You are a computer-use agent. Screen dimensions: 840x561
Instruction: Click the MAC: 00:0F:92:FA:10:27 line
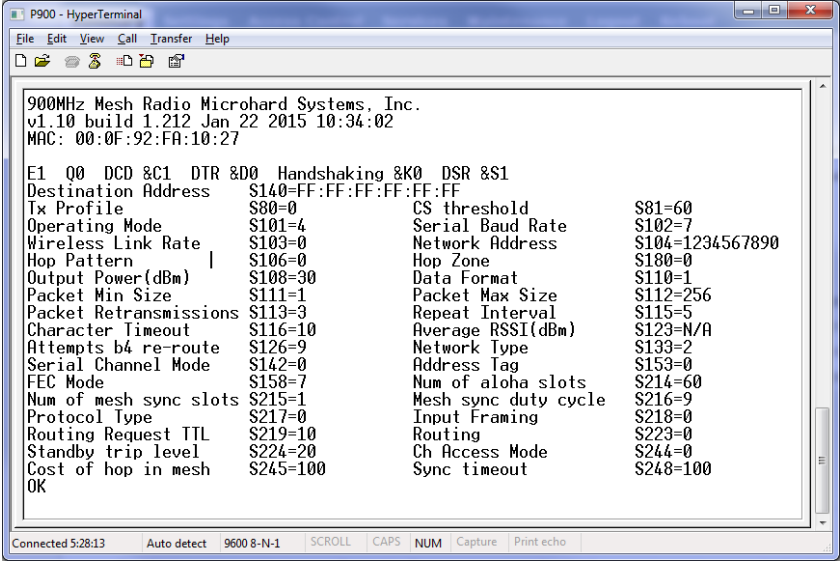coord(133,139)
